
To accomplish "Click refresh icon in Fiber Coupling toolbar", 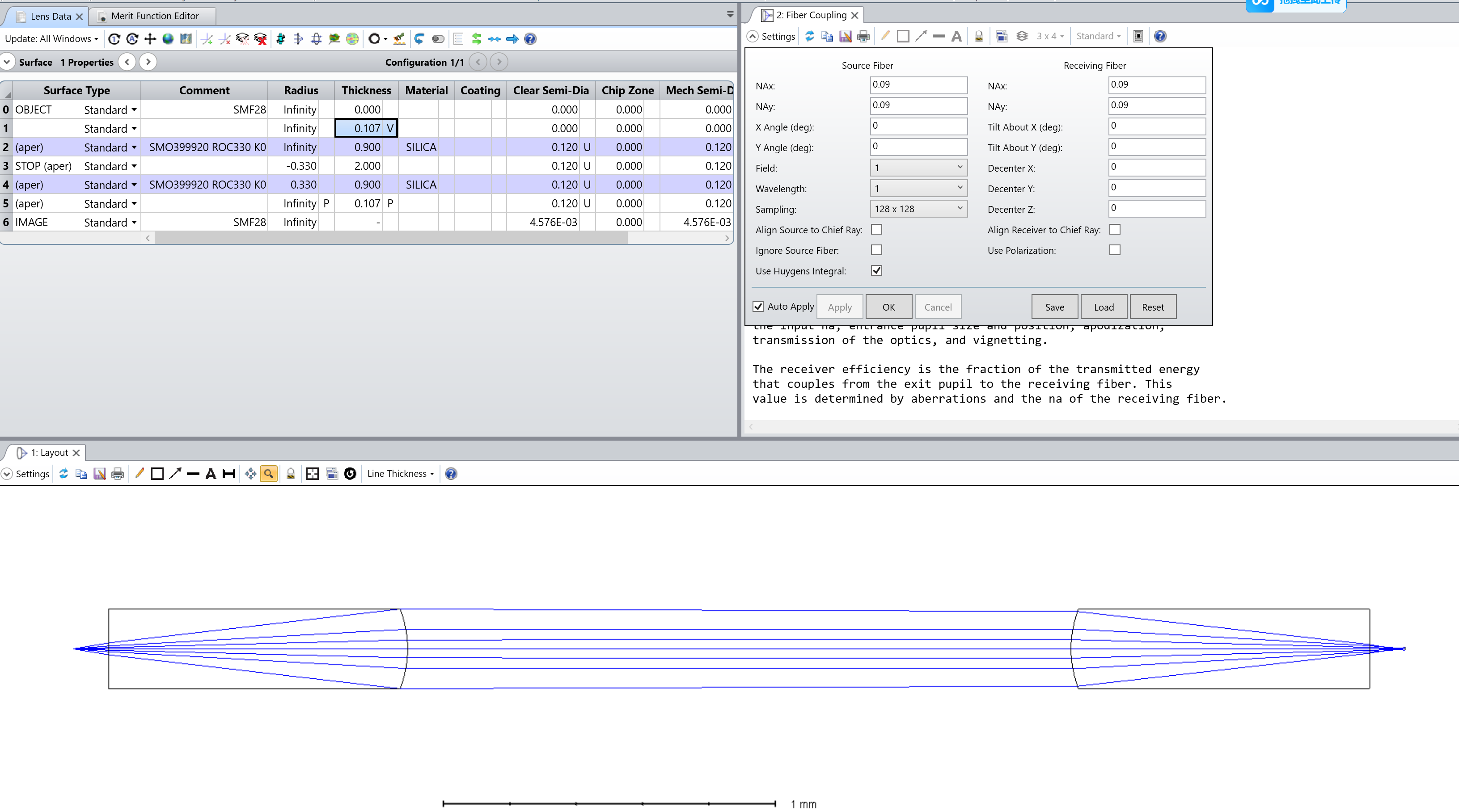I will click(x=809, y=36).
